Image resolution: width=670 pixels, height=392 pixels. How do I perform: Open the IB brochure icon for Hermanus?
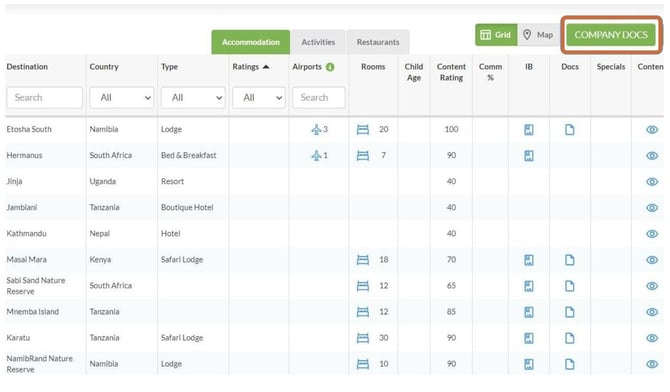[529, 156]
